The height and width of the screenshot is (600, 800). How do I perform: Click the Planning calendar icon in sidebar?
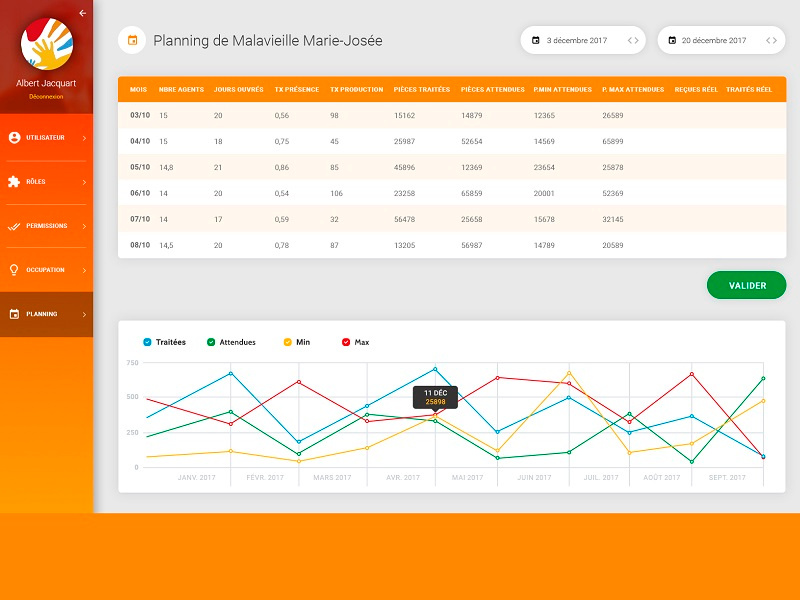click(x=14, y=314)
